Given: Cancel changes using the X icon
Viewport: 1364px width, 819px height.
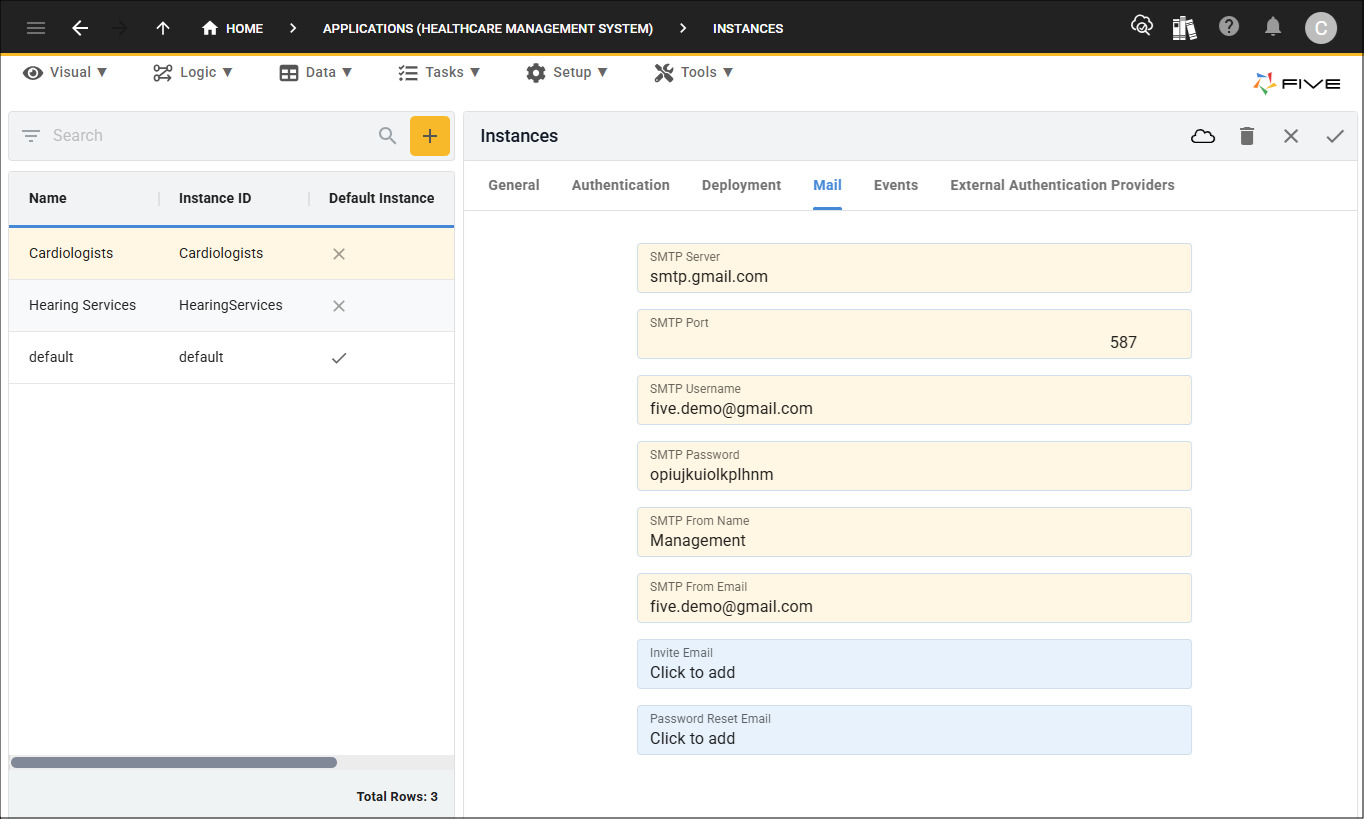Looking at the screenshot, I should (x=1290, y=136).
